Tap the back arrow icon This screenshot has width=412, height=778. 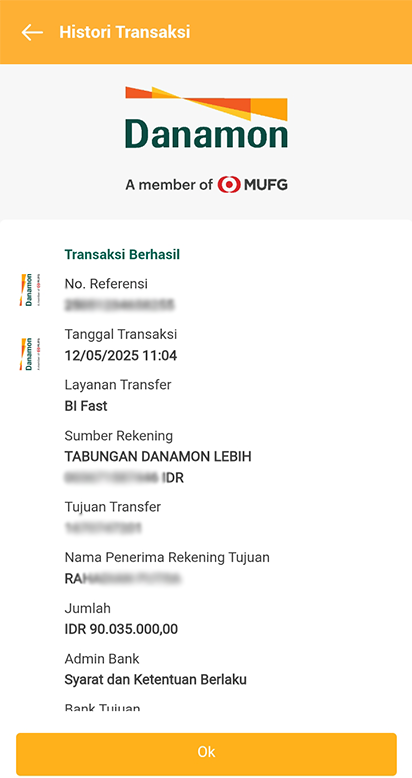click(x=32, y=32)
